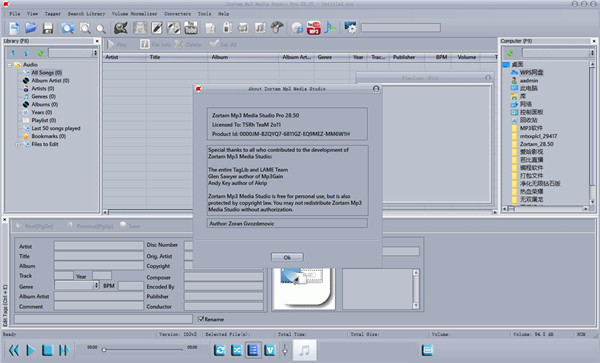
Task: Click the Artist input field
Action: [x=99, y=246]
